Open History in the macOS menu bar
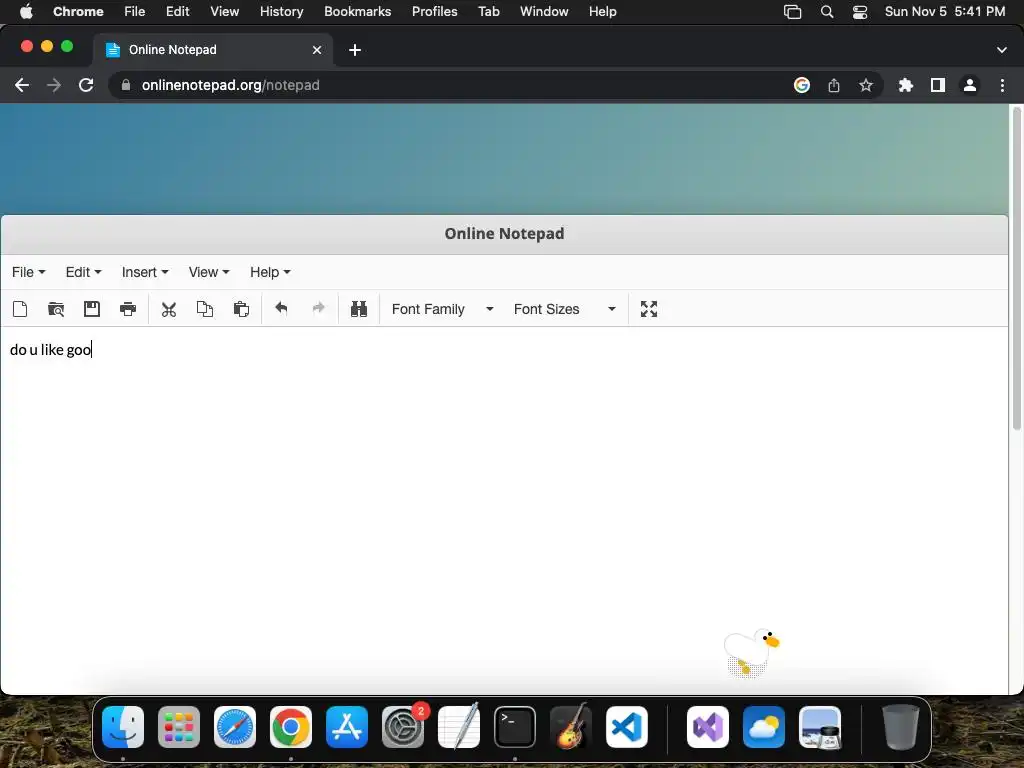 coord(281,11)
